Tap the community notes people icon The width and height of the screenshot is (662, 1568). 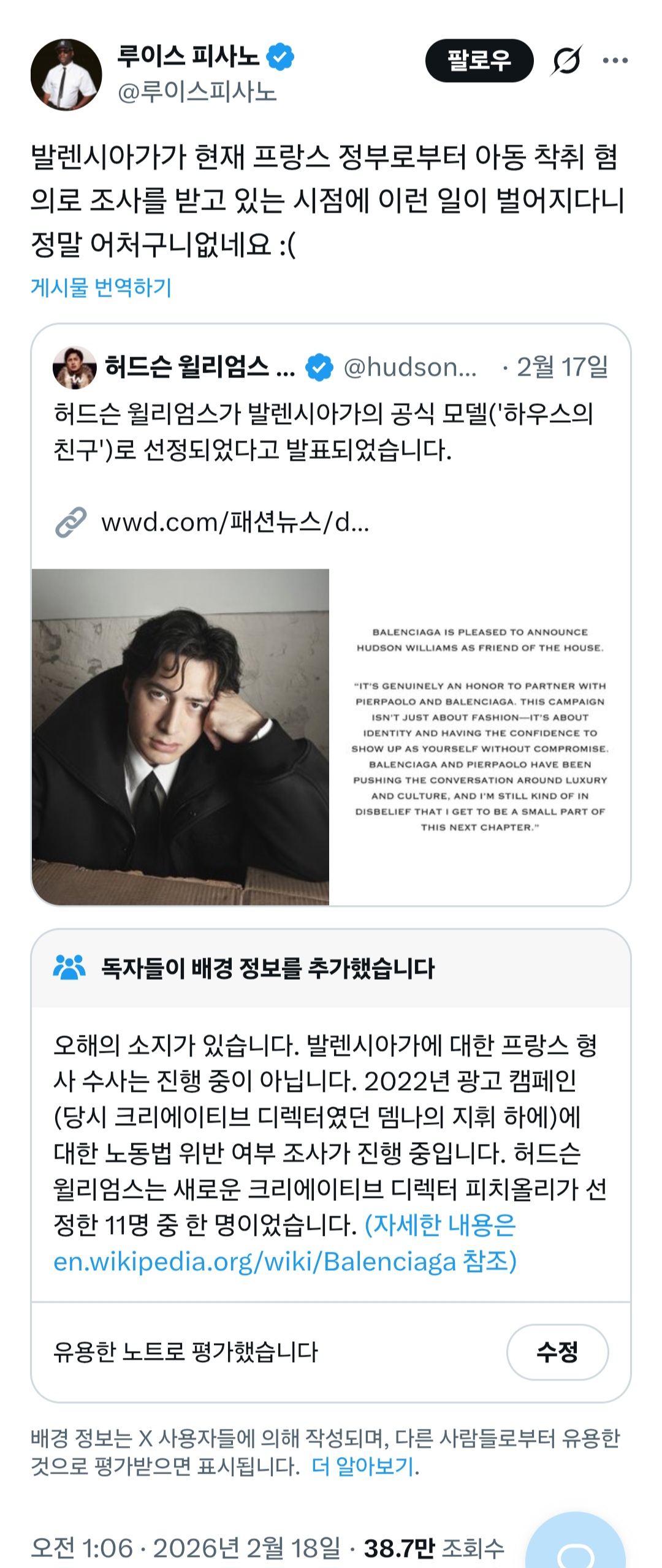69,968
